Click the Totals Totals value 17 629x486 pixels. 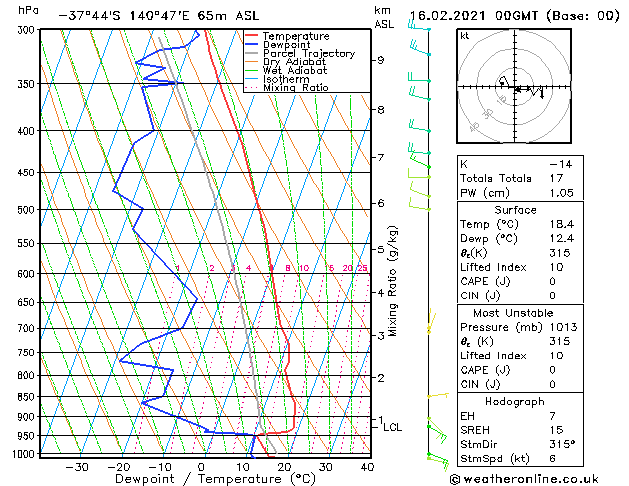click(556, 178)
